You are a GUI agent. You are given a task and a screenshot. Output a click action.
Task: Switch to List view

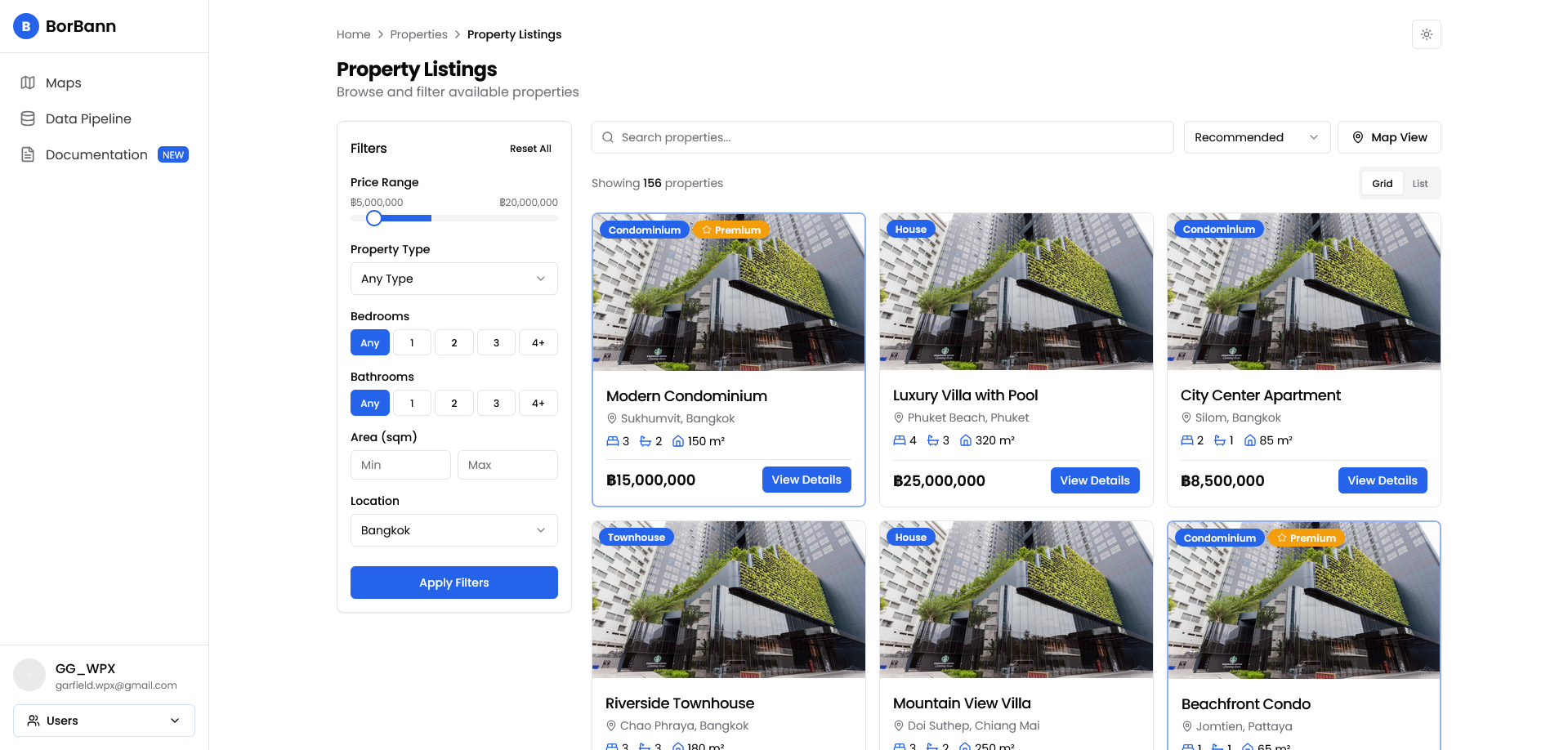1420,184
